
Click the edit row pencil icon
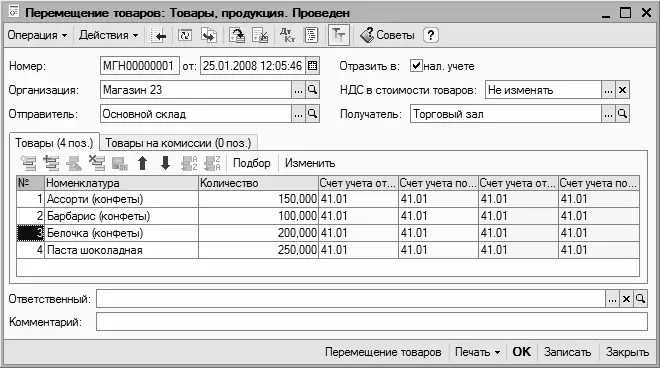pos(74,163)
